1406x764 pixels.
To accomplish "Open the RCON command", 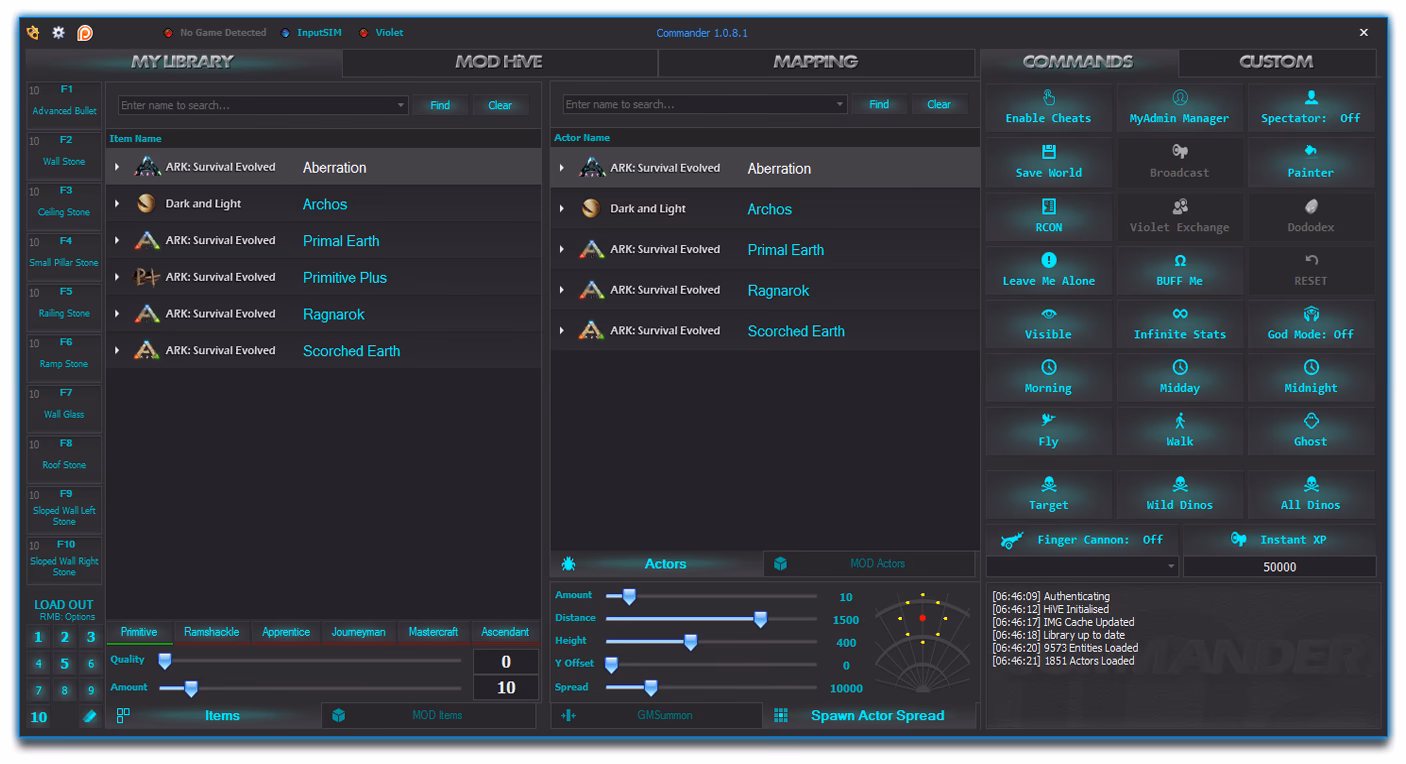I will coord(1048,216).
